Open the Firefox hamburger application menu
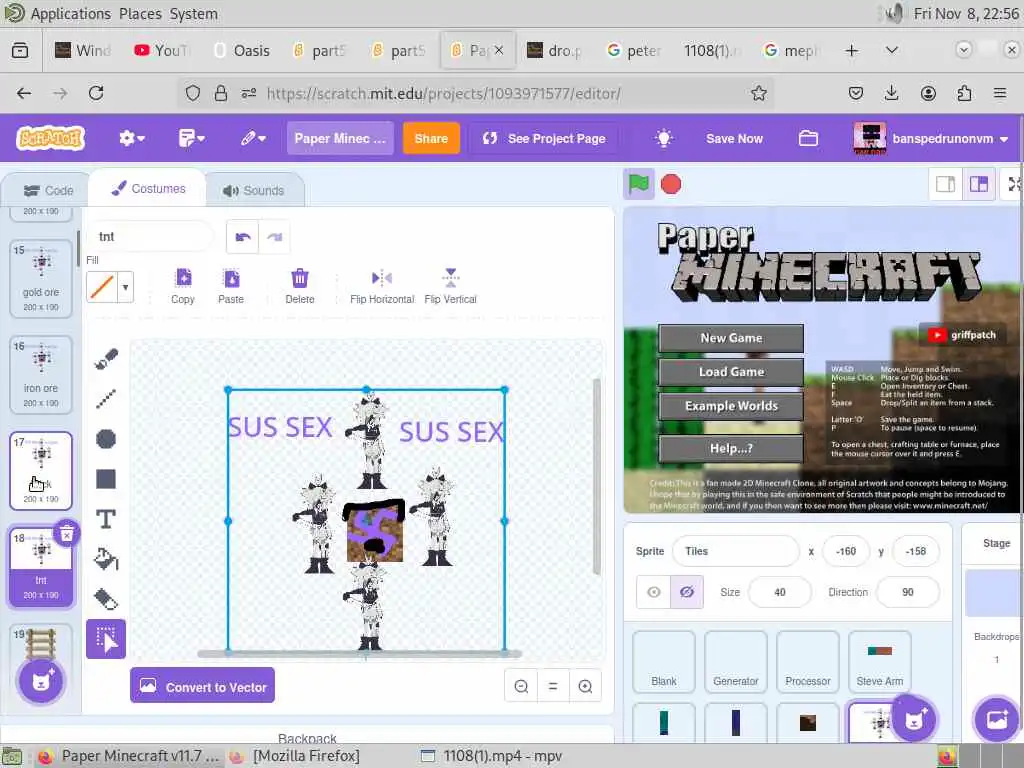 999,93
